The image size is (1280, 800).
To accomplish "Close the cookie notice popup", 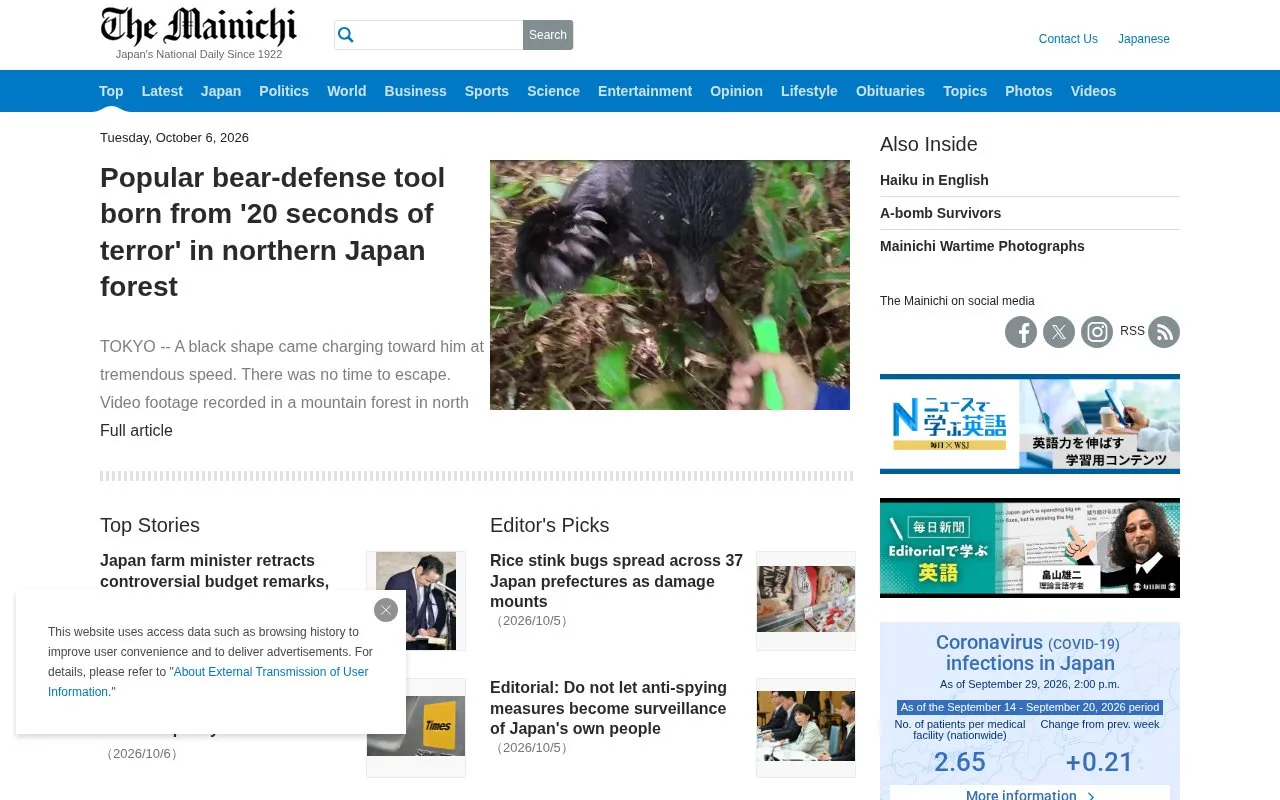I will point(386,610).
